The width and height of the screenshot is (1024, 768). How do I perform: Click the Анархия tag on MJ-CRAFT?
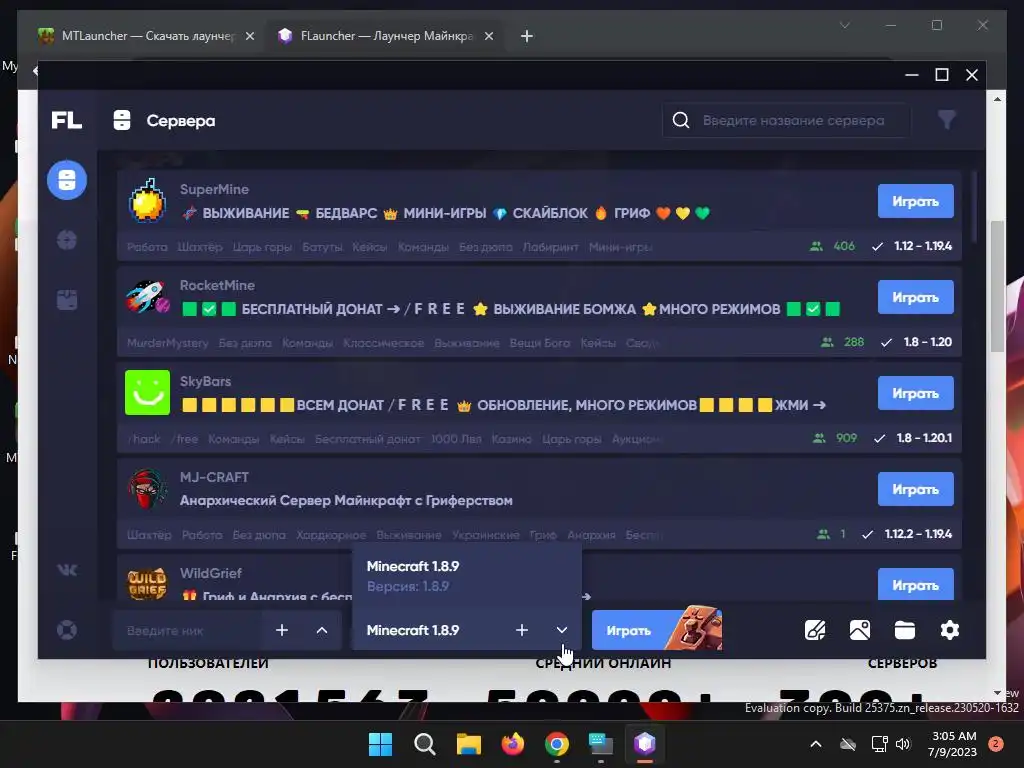point(591,535)
